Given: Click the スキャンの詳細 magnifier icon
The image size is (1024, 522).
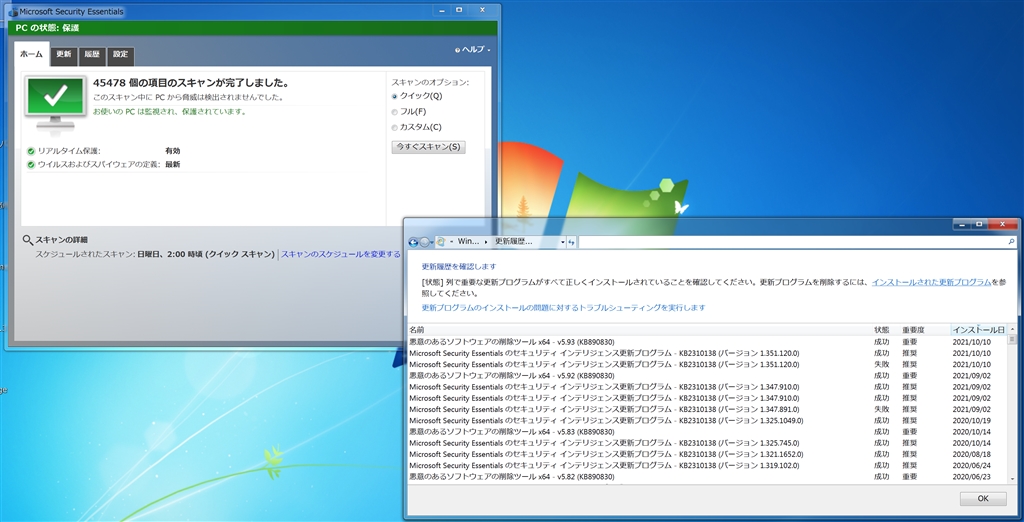Looking at the screenshot, I should point(27,240).
